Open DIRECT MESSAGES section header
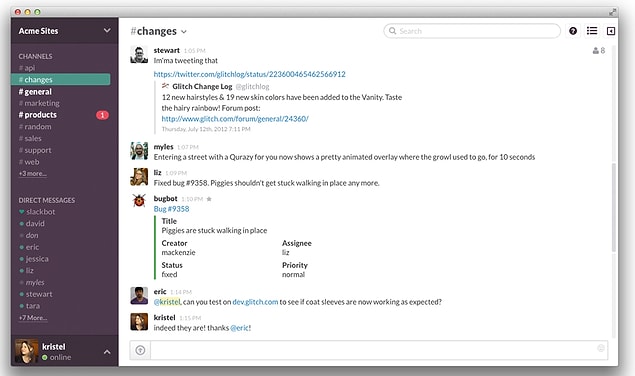This screenshot has width=635, height=376. point(47,200)
